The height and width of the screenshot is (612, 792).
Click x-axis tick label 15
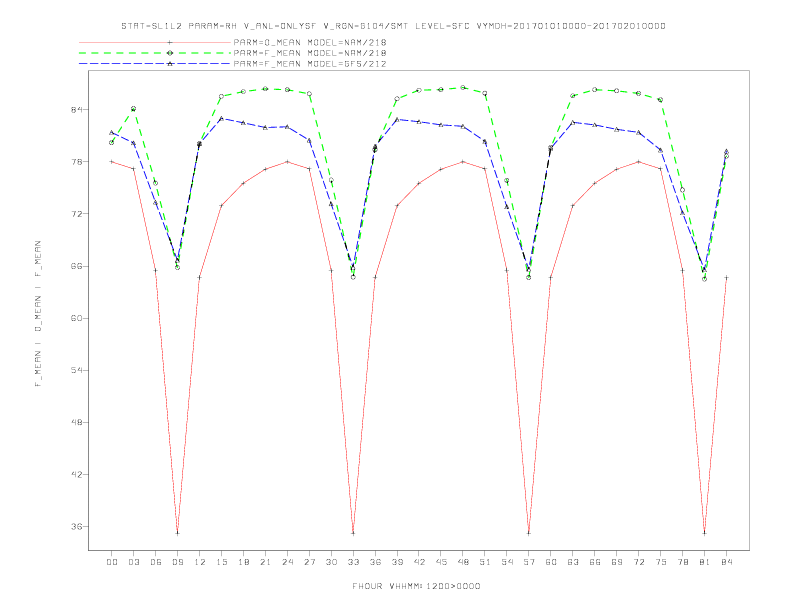tap(221, 562)
